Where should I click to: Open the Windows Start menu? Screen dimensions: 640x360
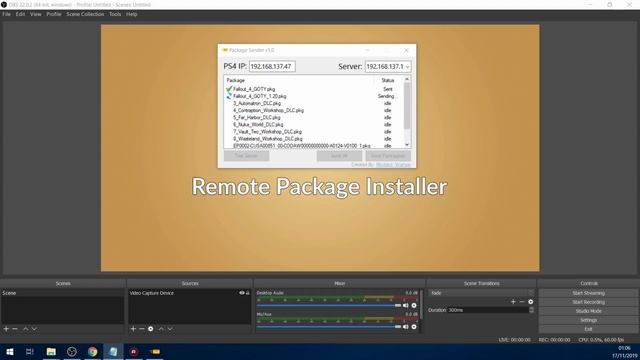(9, 351)
